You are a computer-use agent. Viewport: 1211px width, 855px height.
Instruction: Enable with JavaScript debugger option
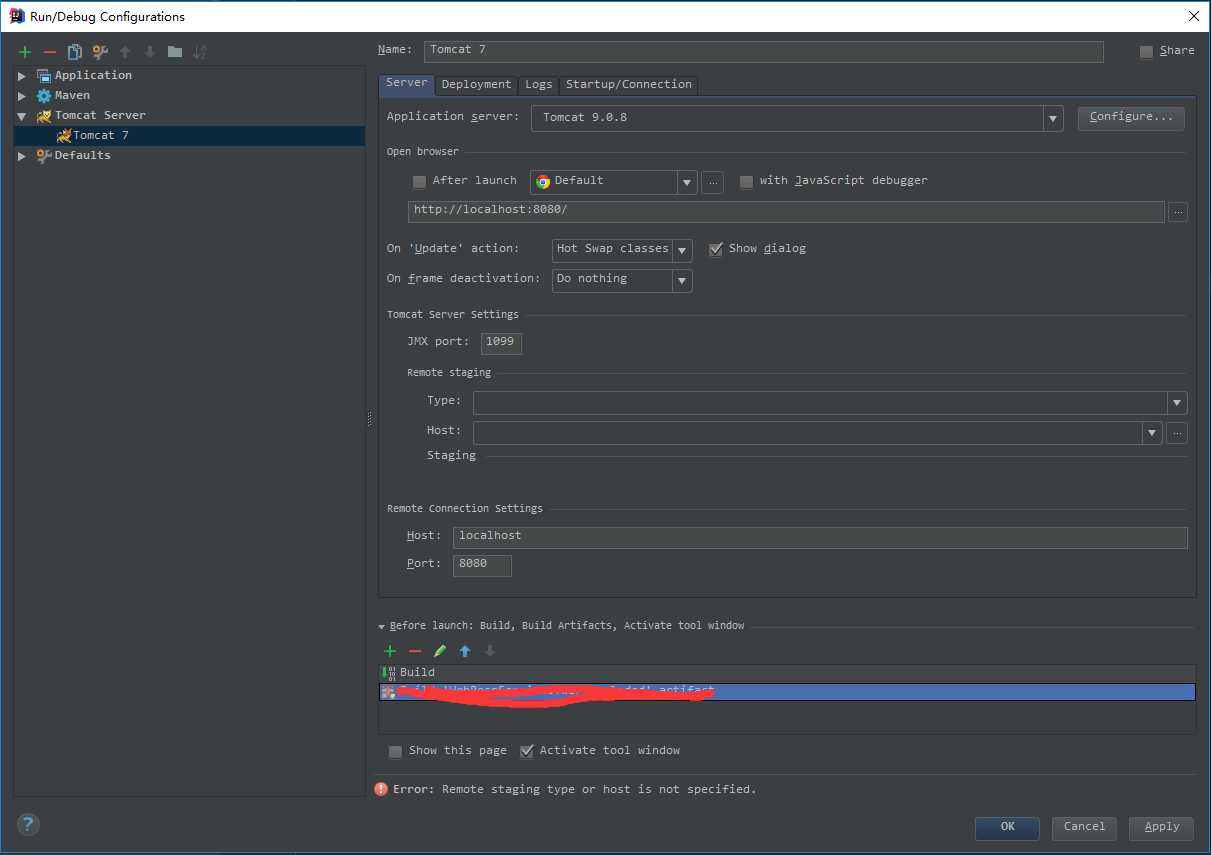tap(746, 182)
